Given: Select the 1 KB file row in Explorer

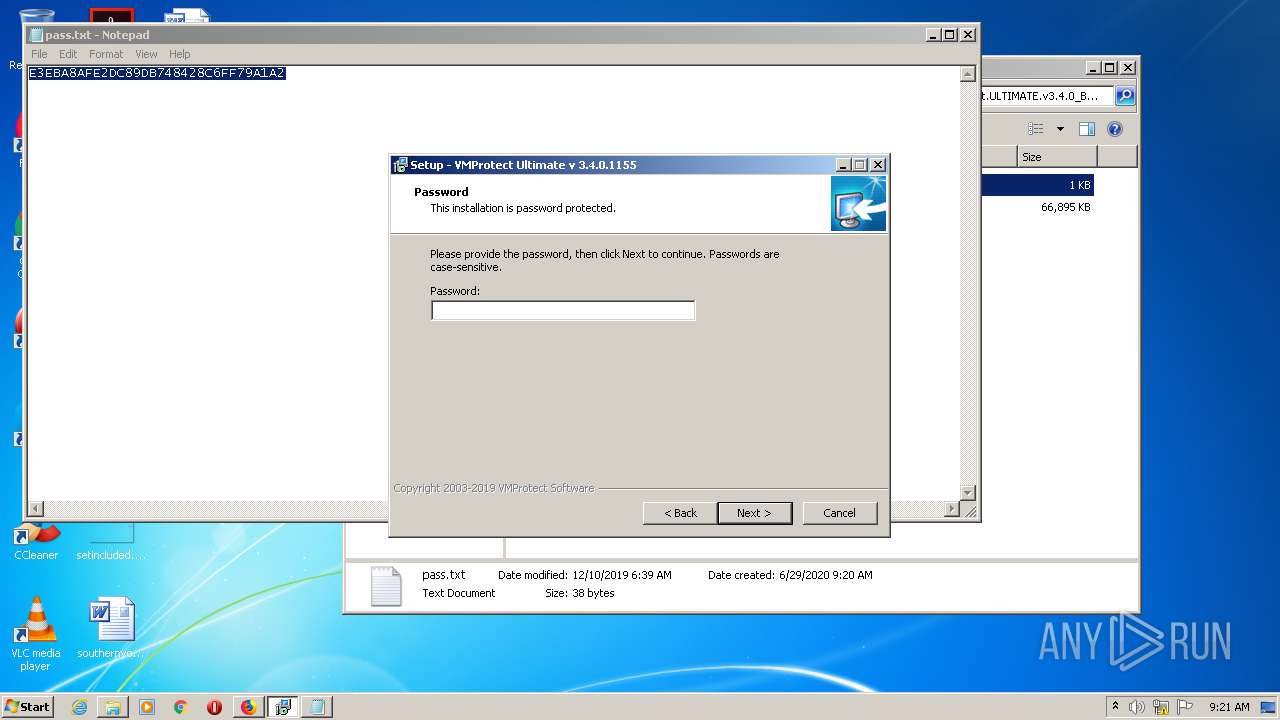Looking at the screenshot, I should point(1037,185).
